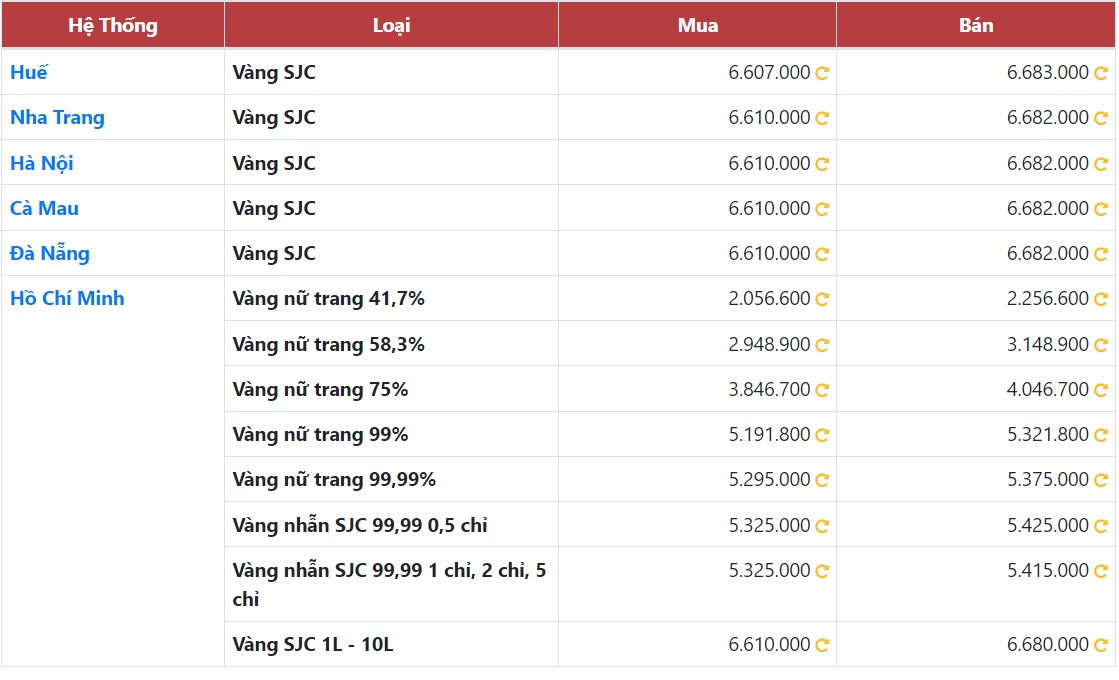
Task: Click the Hồ Chí Minh link
Action: pos(67,298)
